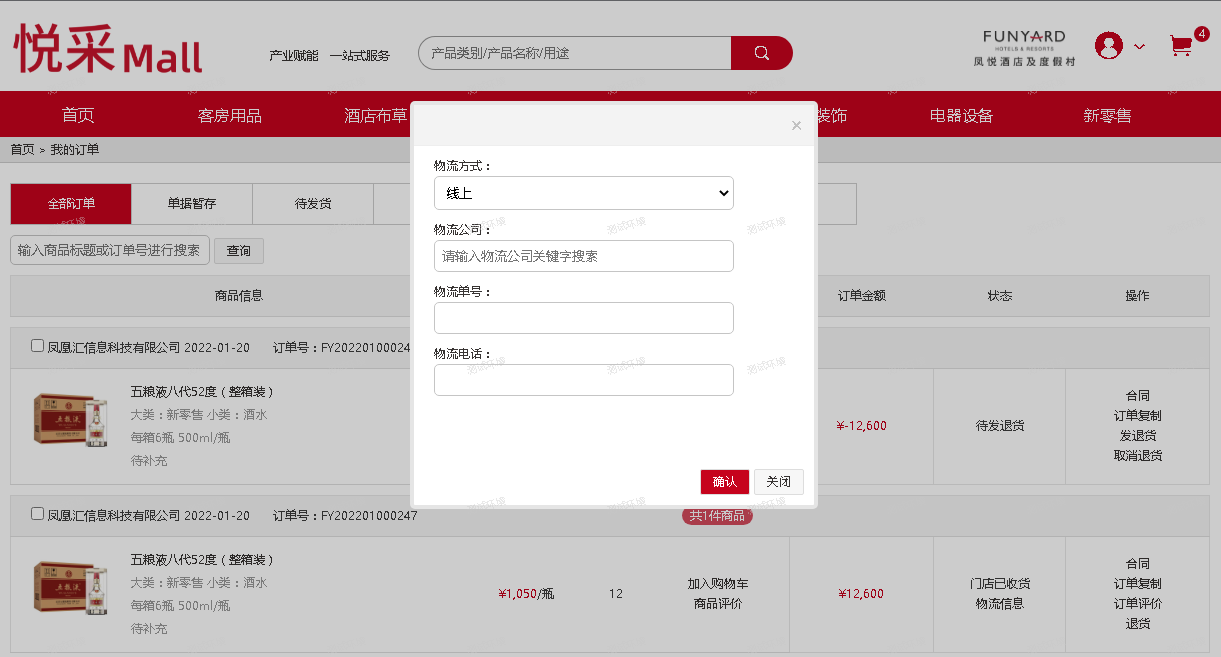Focus the 物流电话 input field
The width and height of the screenshot is (1221, 657).
(x=584, y=380)
